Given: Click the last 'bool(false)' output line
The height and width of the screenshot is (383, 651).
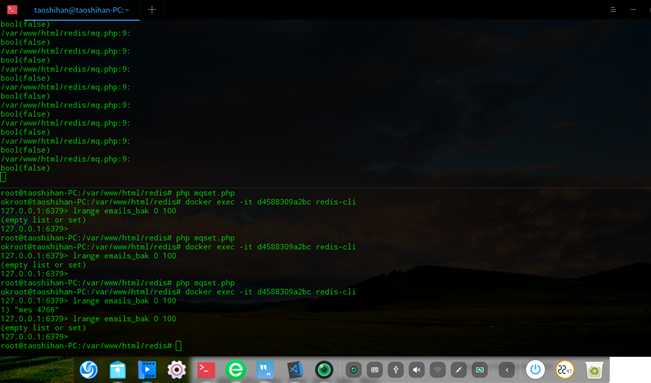Looking at the screenshot, I should coord(25,168).
